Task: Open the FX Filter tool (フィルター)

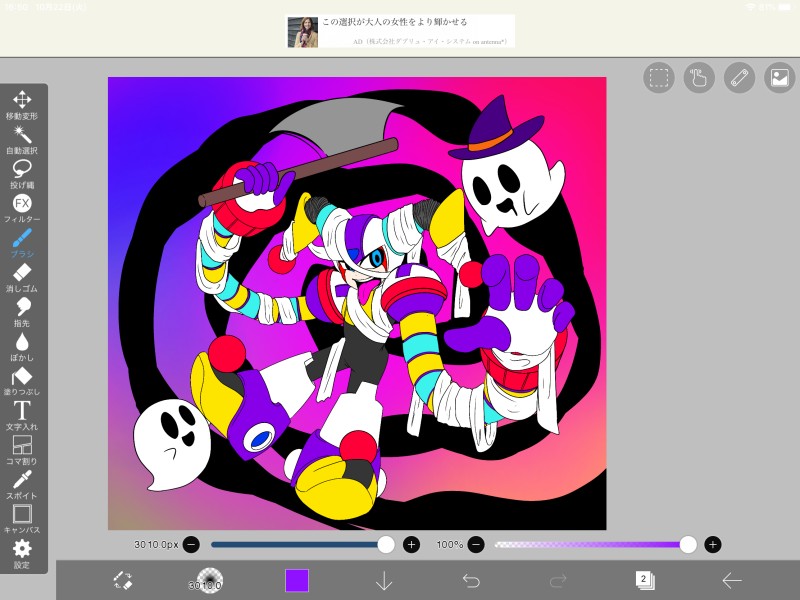Action: tap(22, 208)
